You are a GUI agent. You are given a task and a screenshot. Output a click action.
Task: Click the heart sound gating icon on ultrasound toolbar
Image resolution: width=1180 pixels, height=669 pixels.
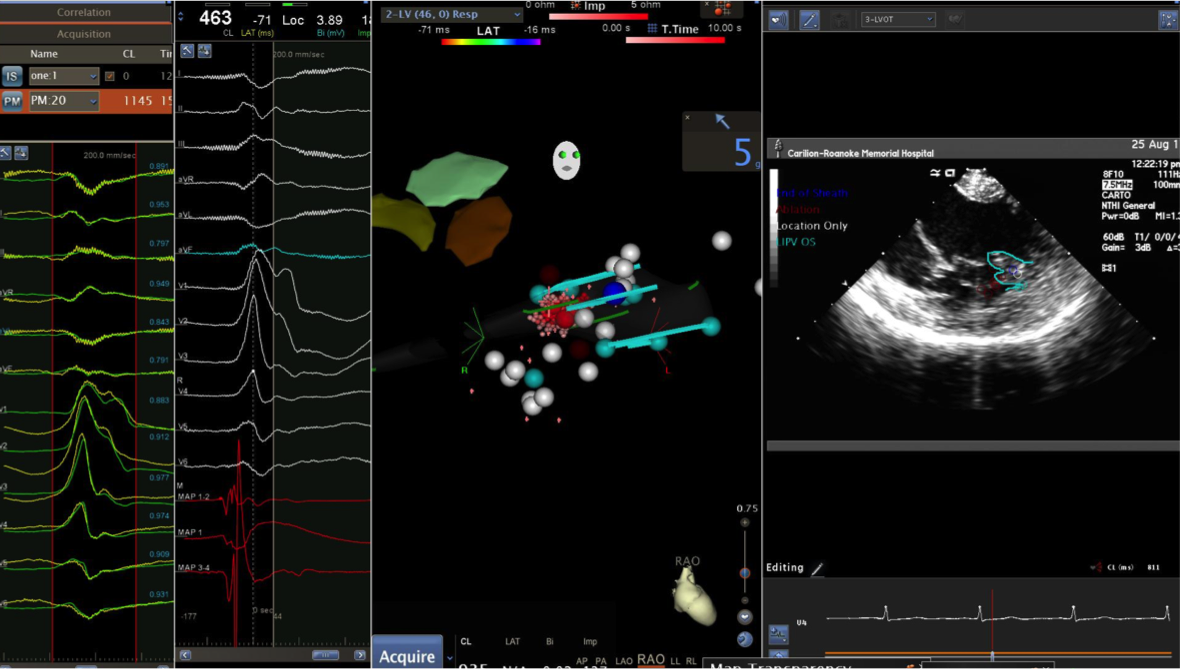click(x=778, y=19)
